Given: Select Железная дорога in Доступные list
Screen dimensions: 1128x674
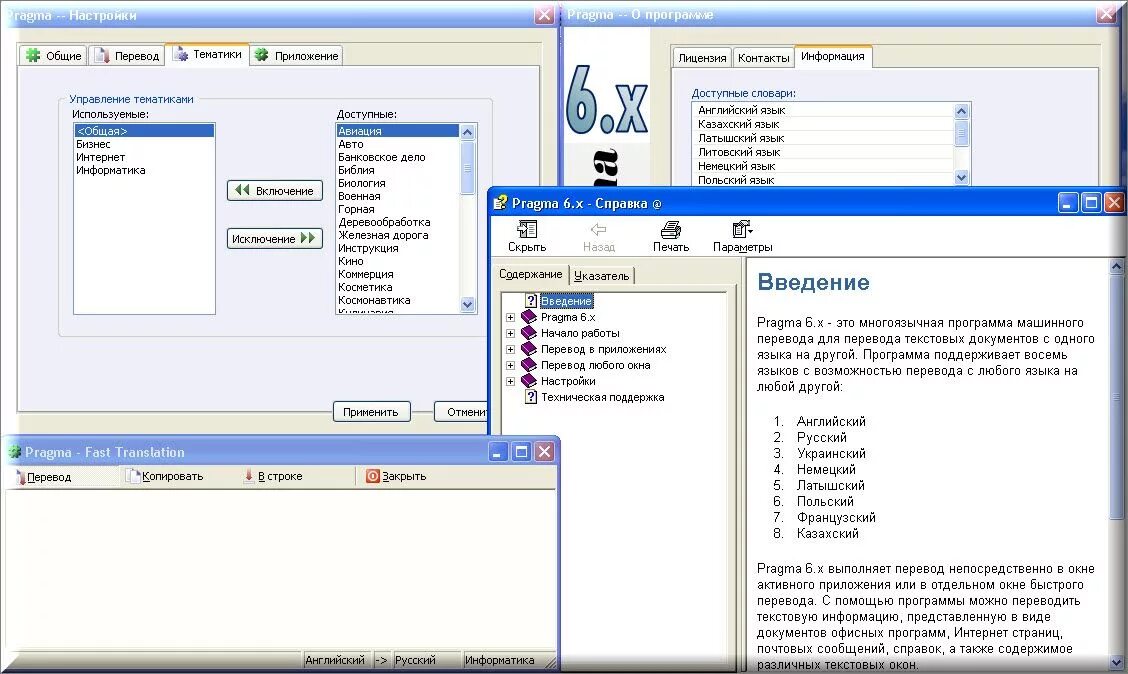Looking at the screenshot, I should pyautogui.click(x=398, y=234).
